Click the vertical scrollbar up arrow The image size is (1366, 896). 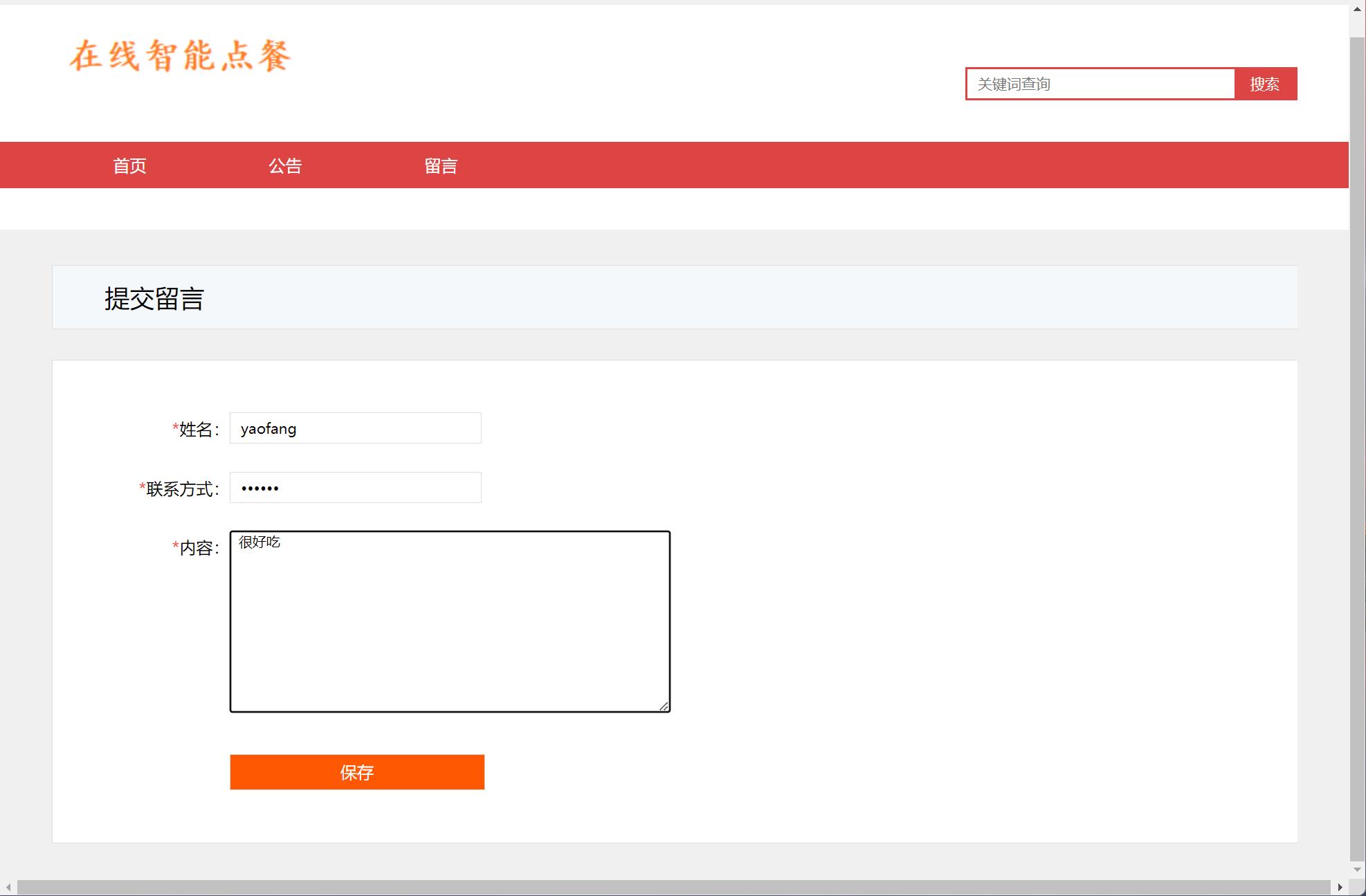point(1357,10)
